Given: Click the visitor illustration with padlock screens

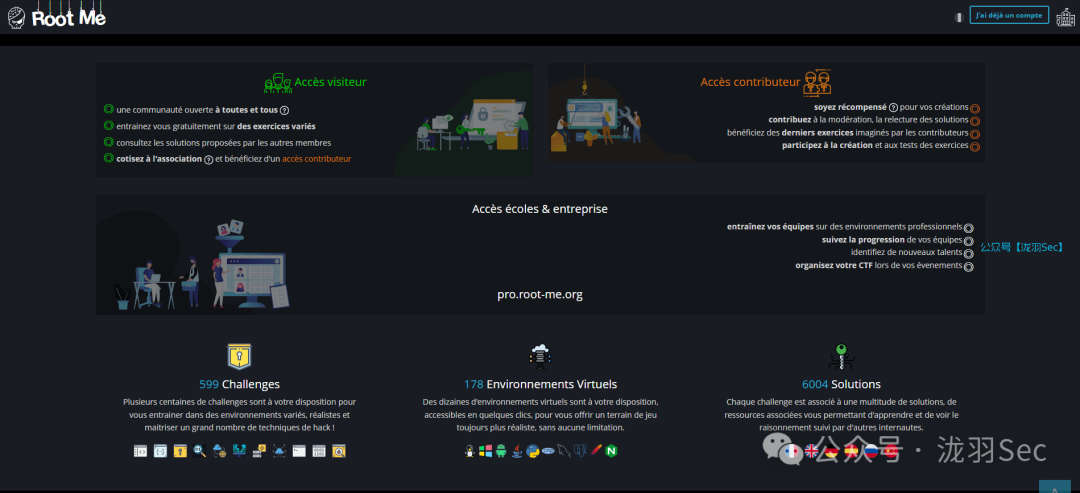Looking at the screenshot, I should point(474,124).
